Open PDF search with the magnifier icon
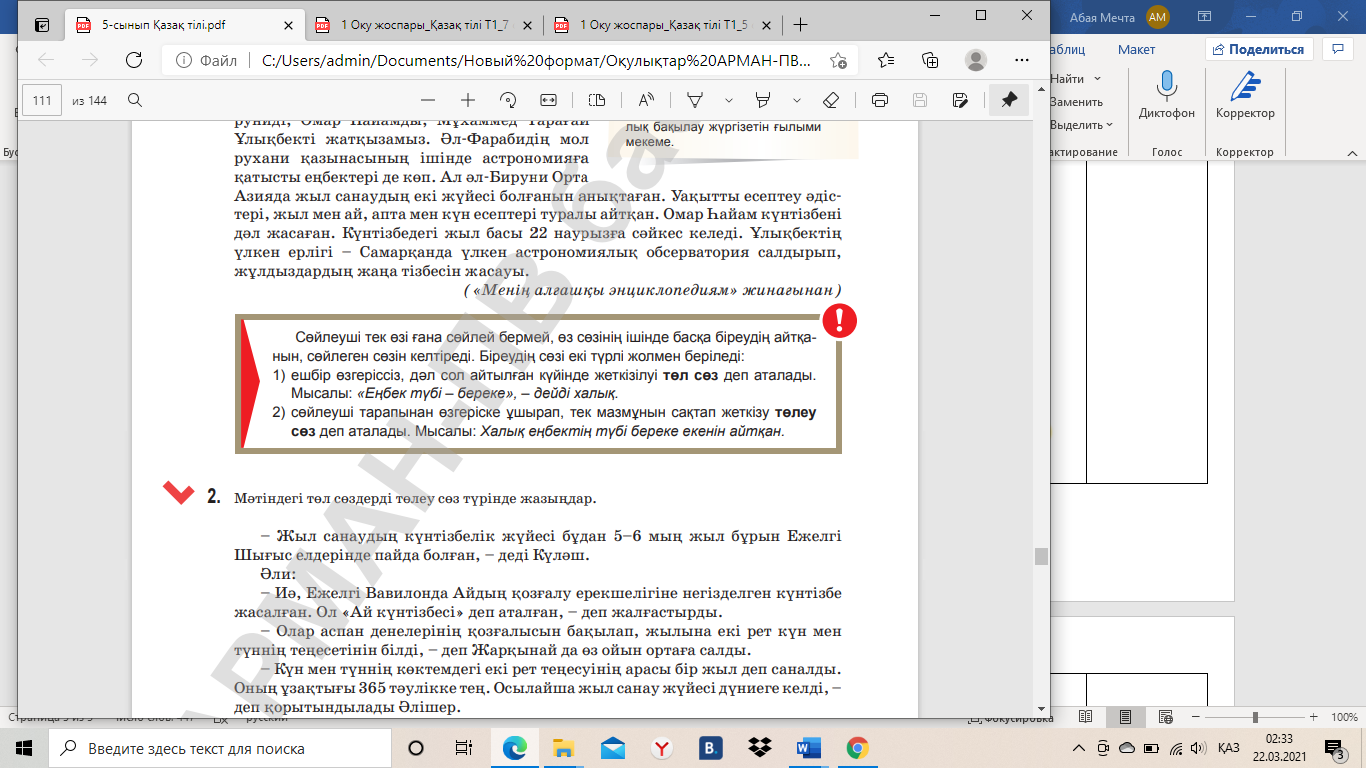This screenshot has height=768, width=1366. click(135, 100)
